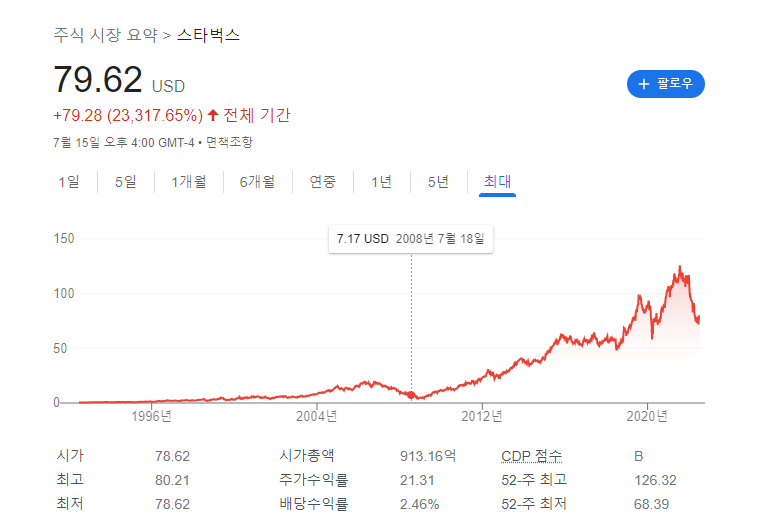Image resolution: width=766 pixels, height=526 pixels.
Task: Click the +79.28 (23,317.65%) change text
Action: click(x=128, y=116)
